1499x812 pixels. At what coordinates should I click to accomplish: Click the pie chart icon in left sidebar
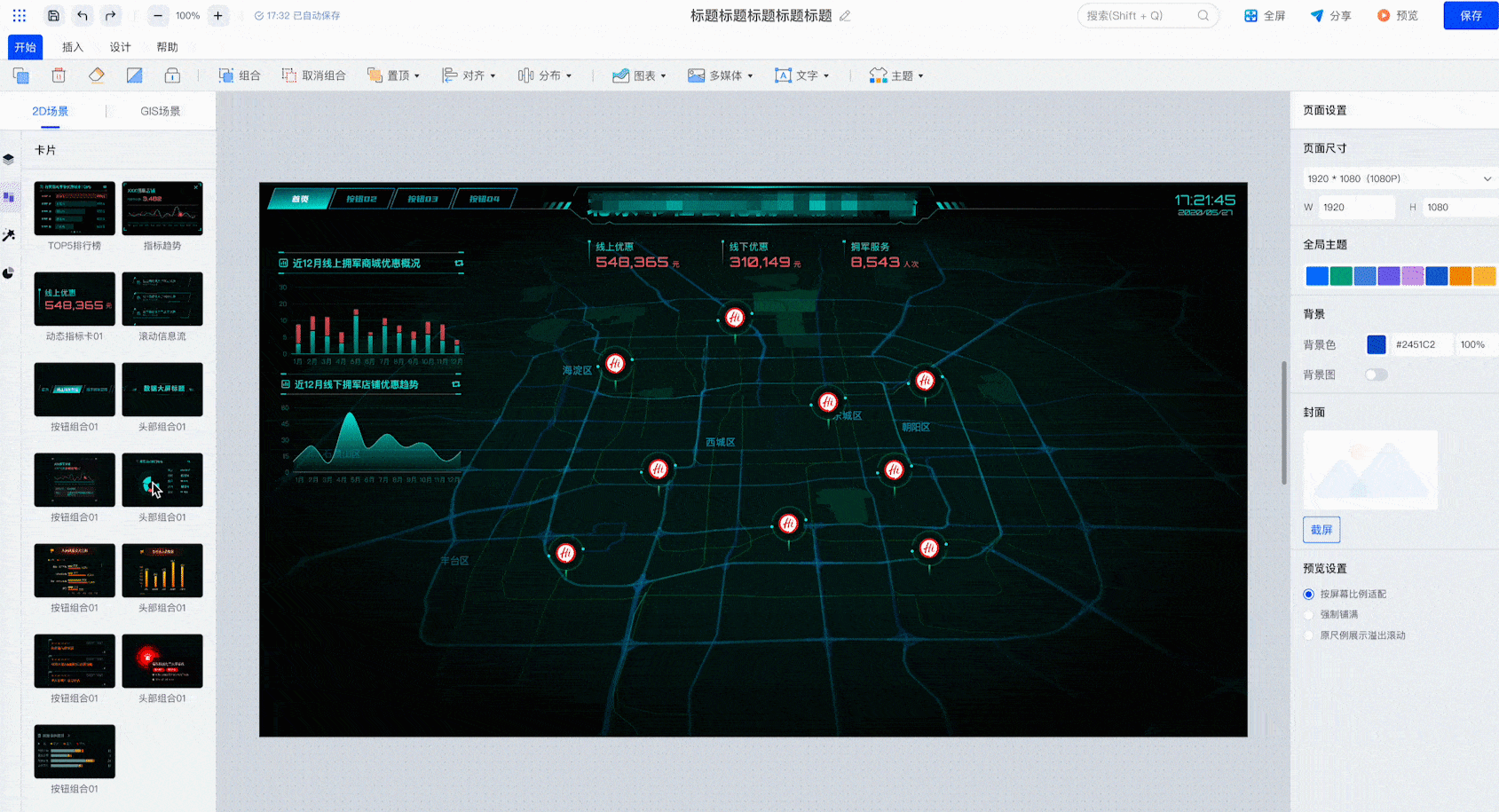point(9,273)
